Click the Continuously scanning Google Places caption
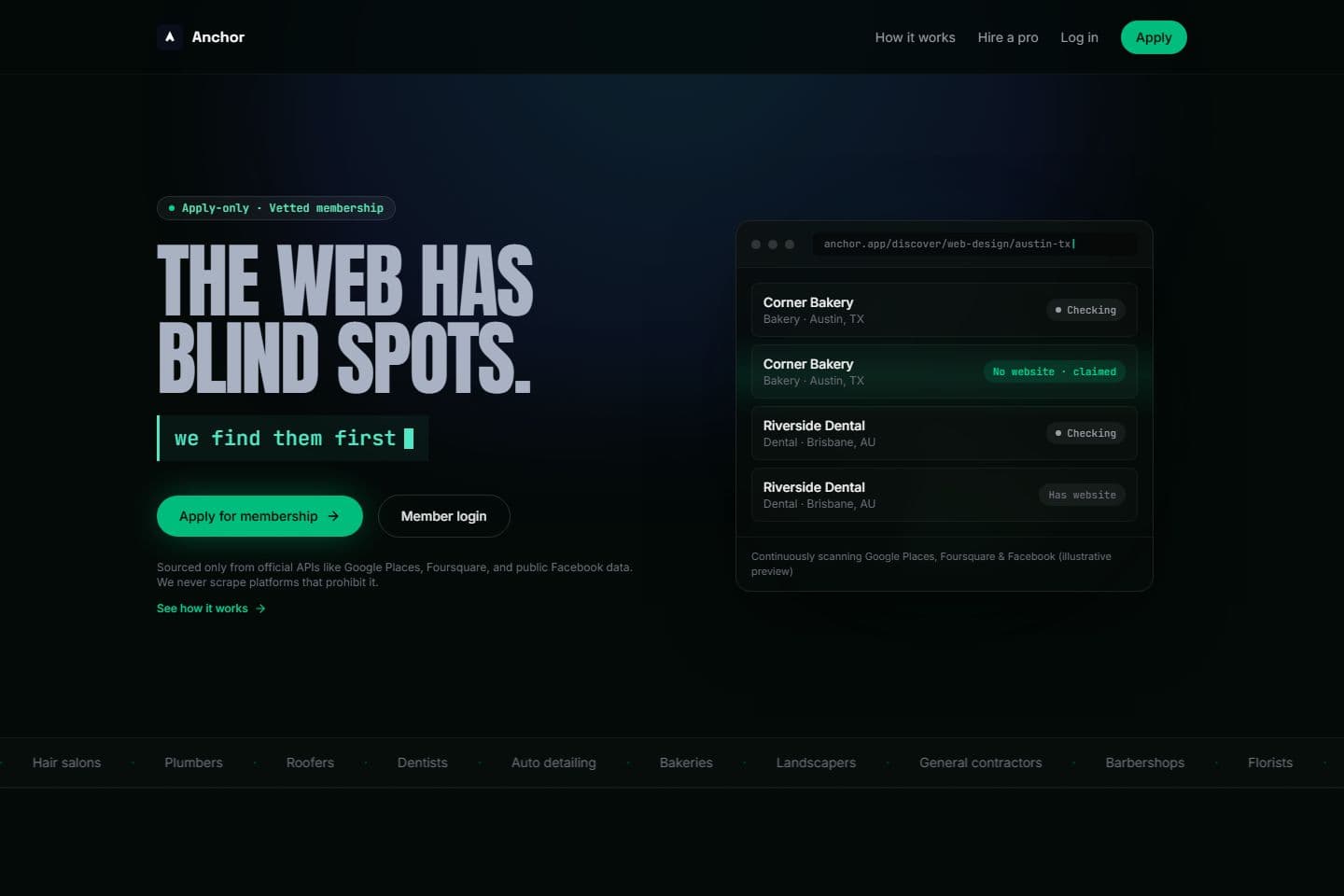 pyautogui.click(x=933, y=564)
